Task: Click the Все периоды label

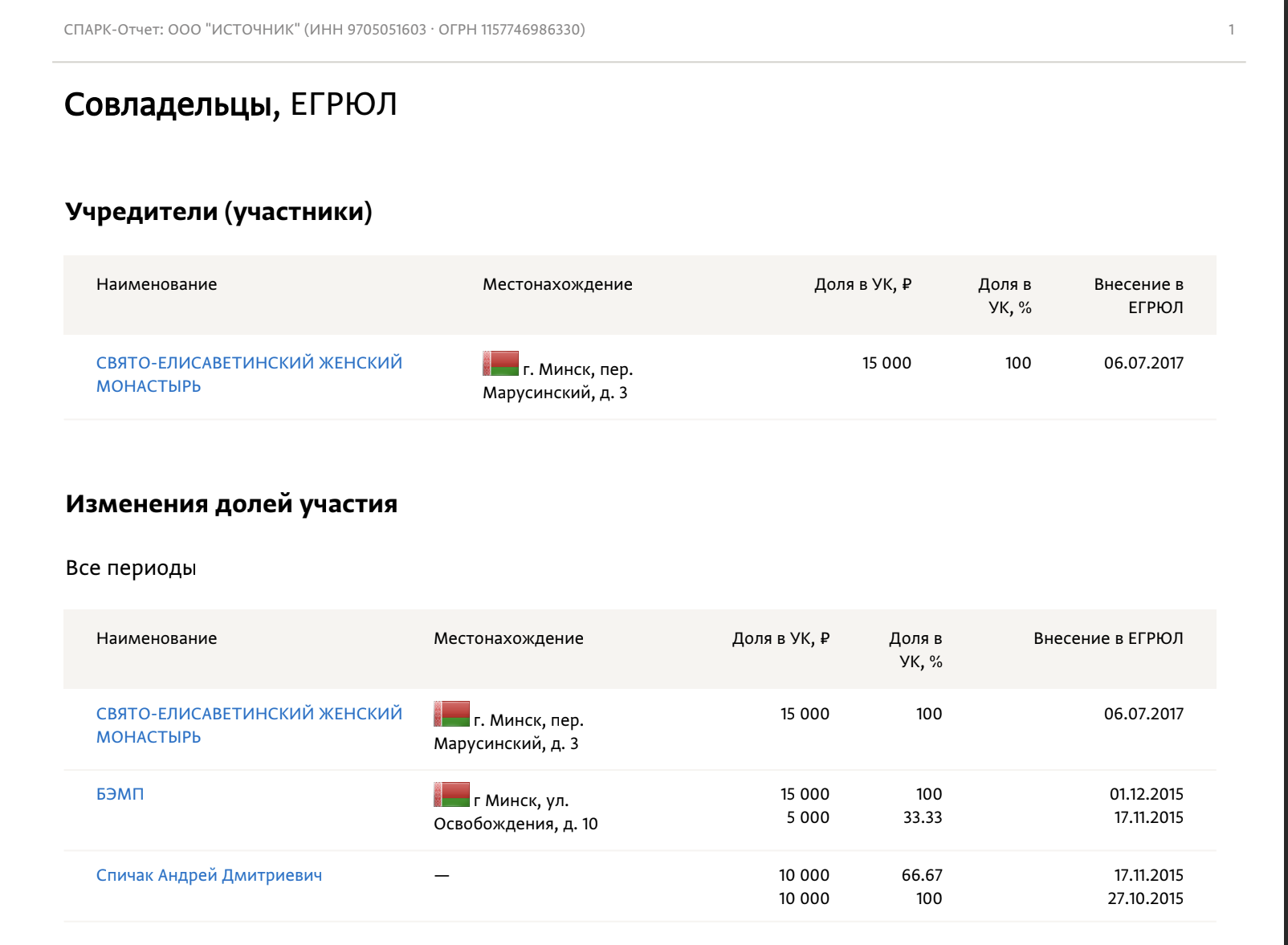Action: click(x=131, y=568)
